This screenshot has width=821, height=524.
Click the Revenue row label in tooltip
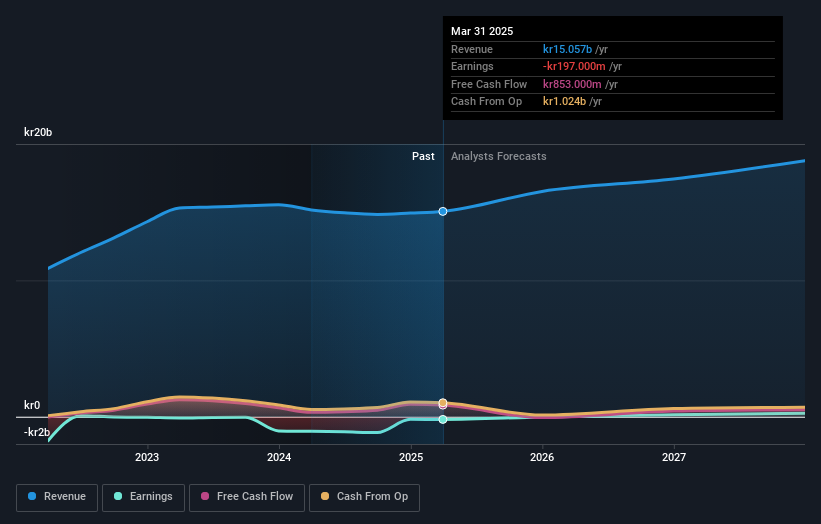point(472,49)
